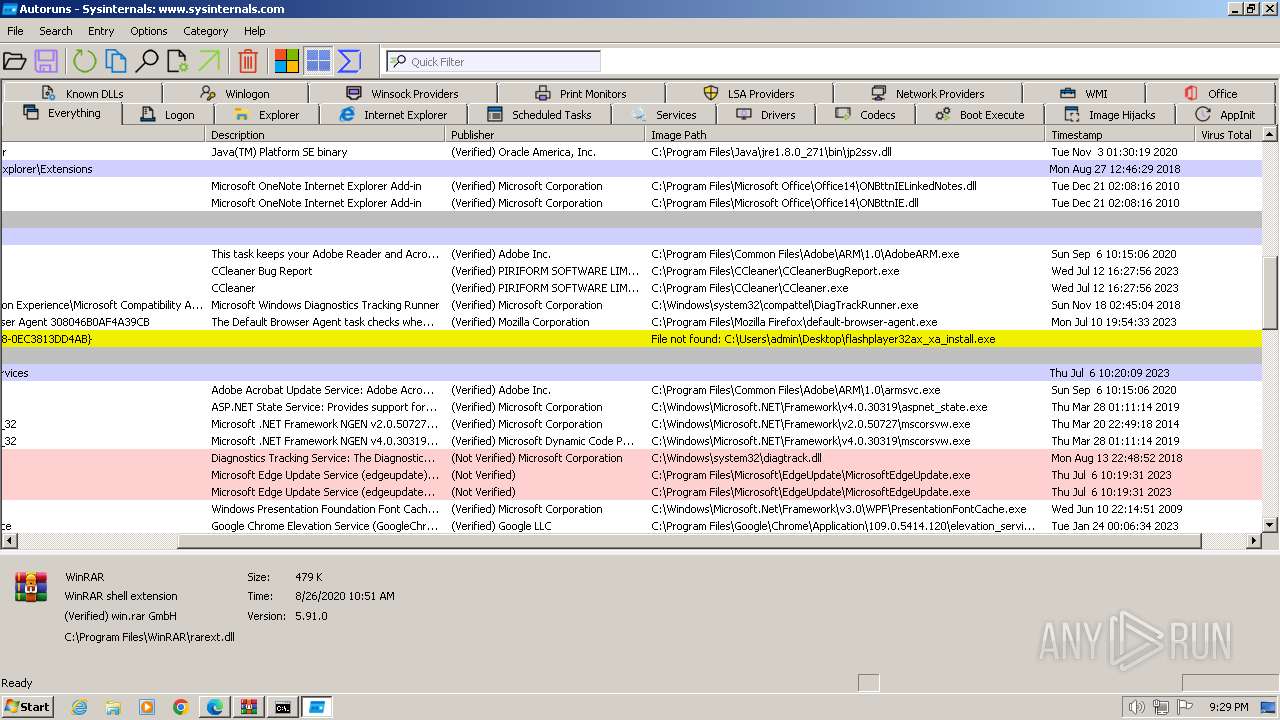Click the Open file toolbar icon
1280x720 pixels.
click(15, 62)
